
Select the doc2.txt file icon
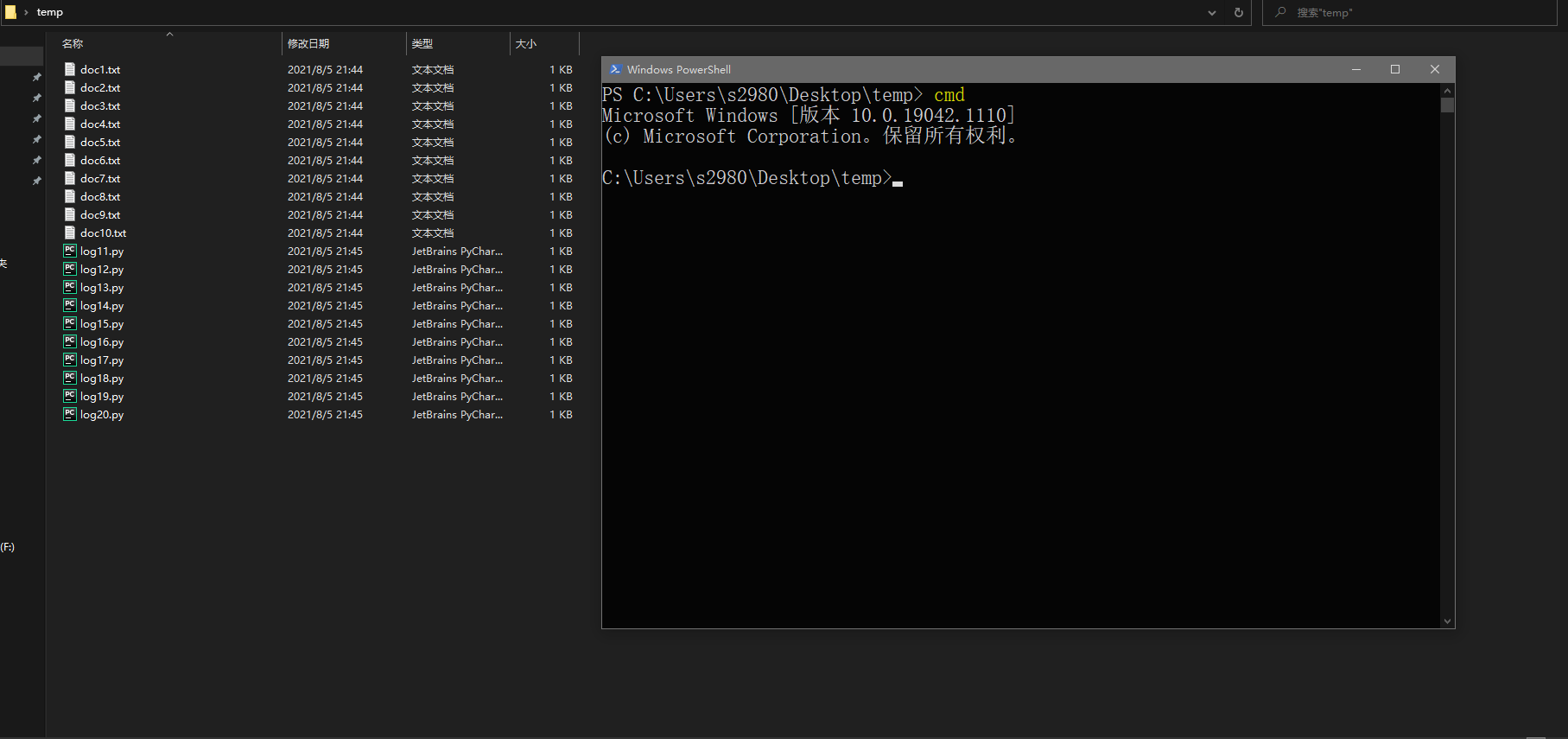point(70,87)
